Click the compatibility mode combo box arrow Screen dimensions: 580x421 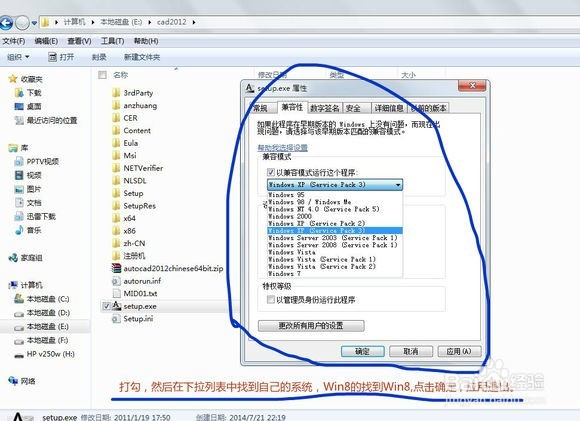coord(398,185)
